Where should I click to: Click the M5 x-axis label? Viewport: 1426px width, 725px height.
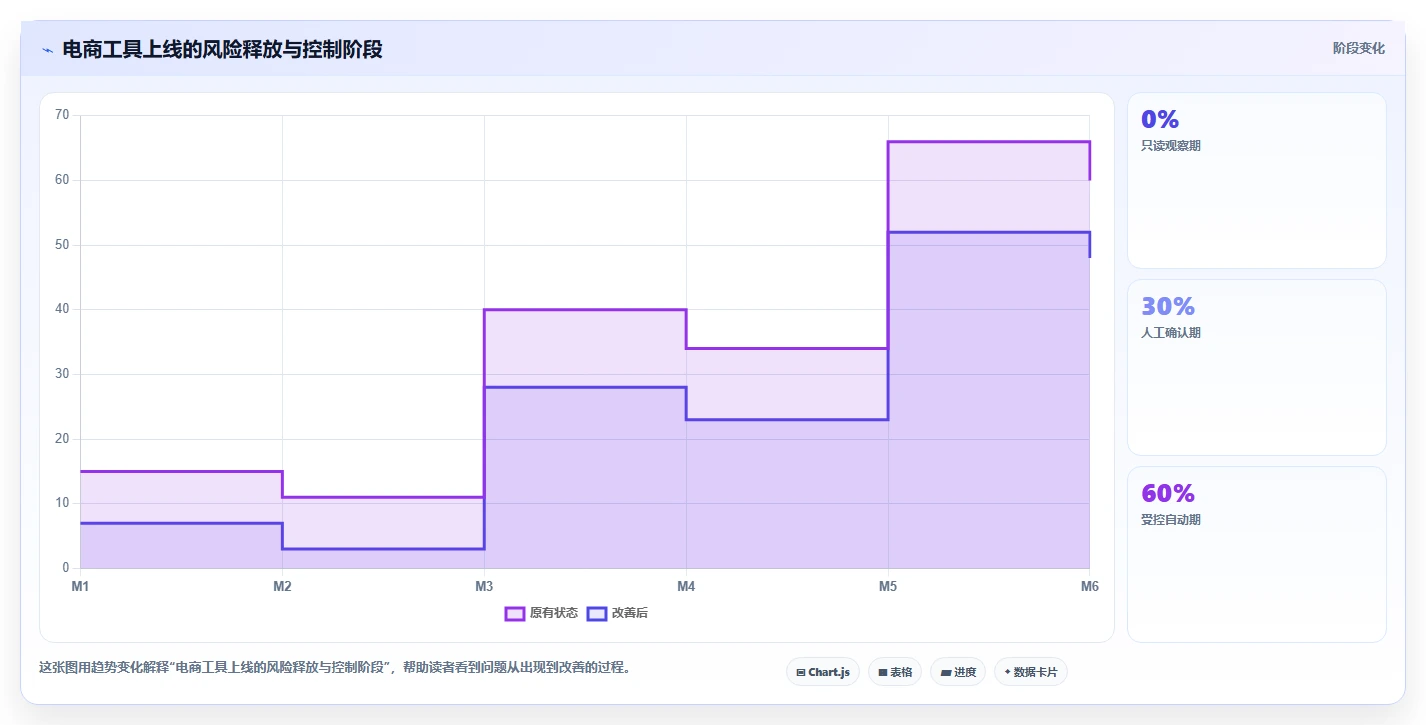[888, 586]
